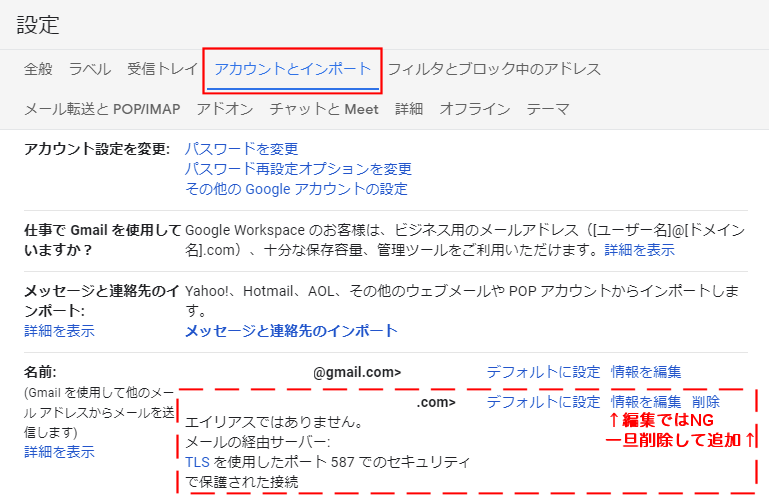Open the TLS help link

pos(198,462)
